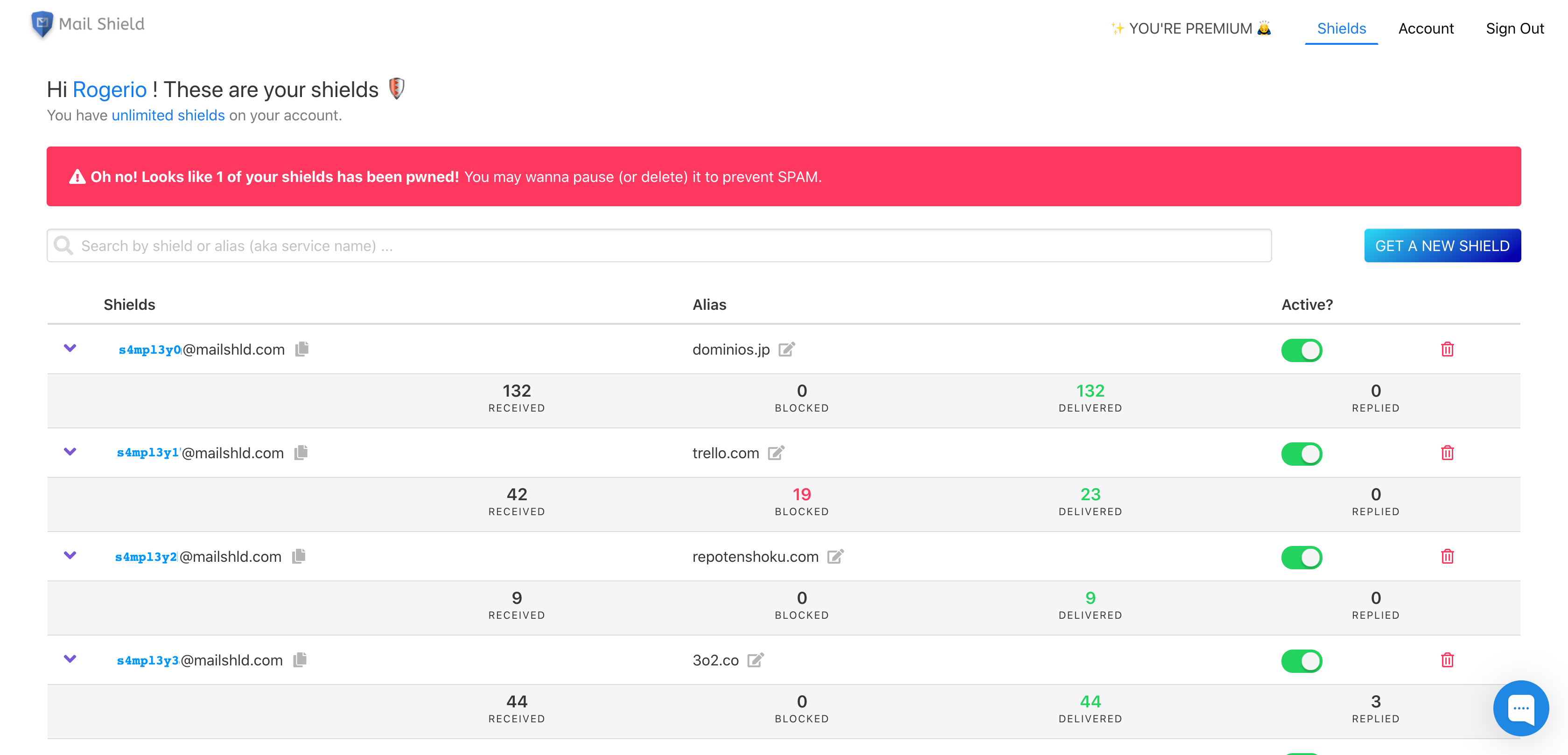Toggle the s4mpl3y3 row chevron

click(x=70, y=659)
